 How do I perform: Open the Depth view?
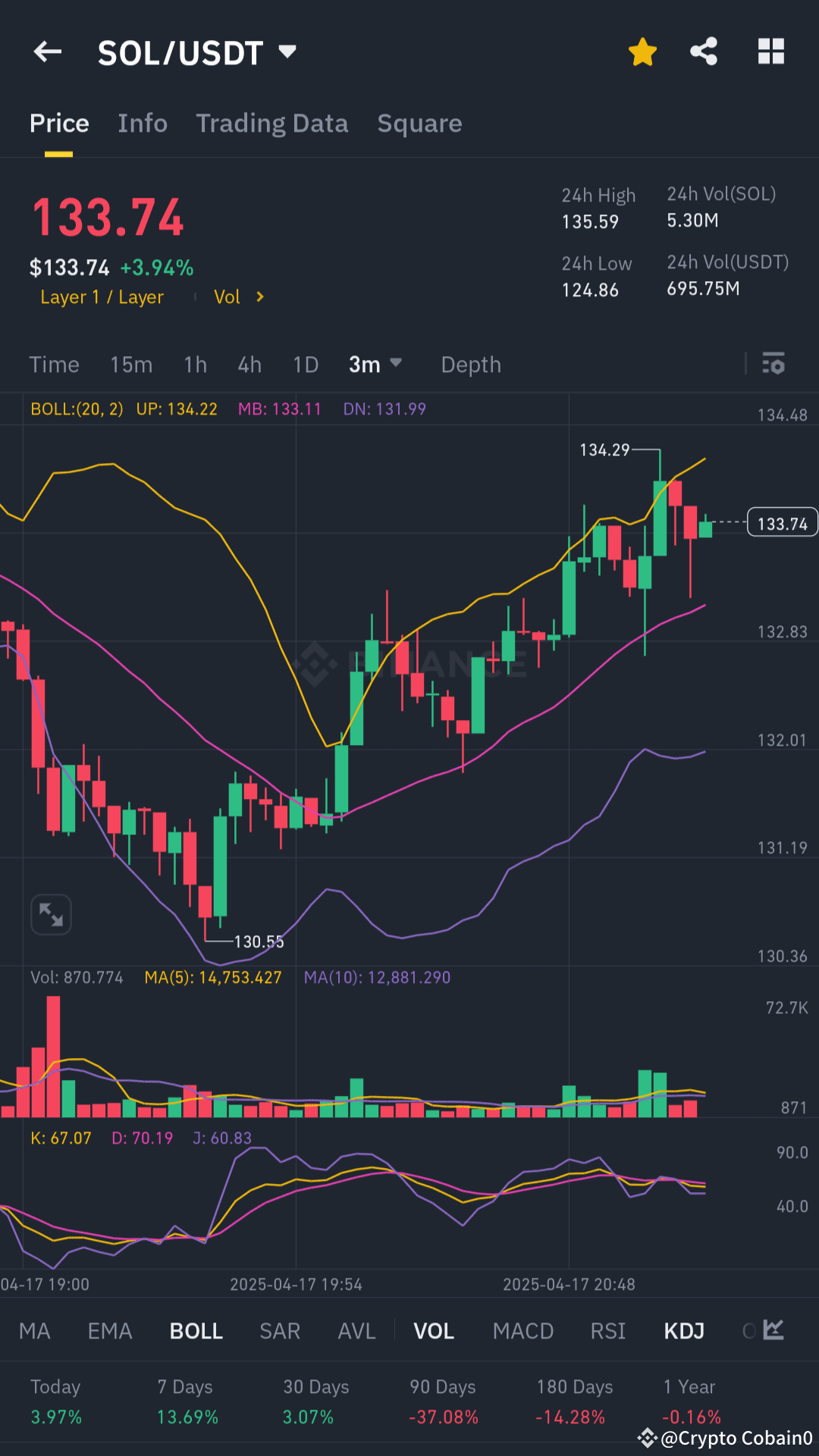tap(470, 365)
